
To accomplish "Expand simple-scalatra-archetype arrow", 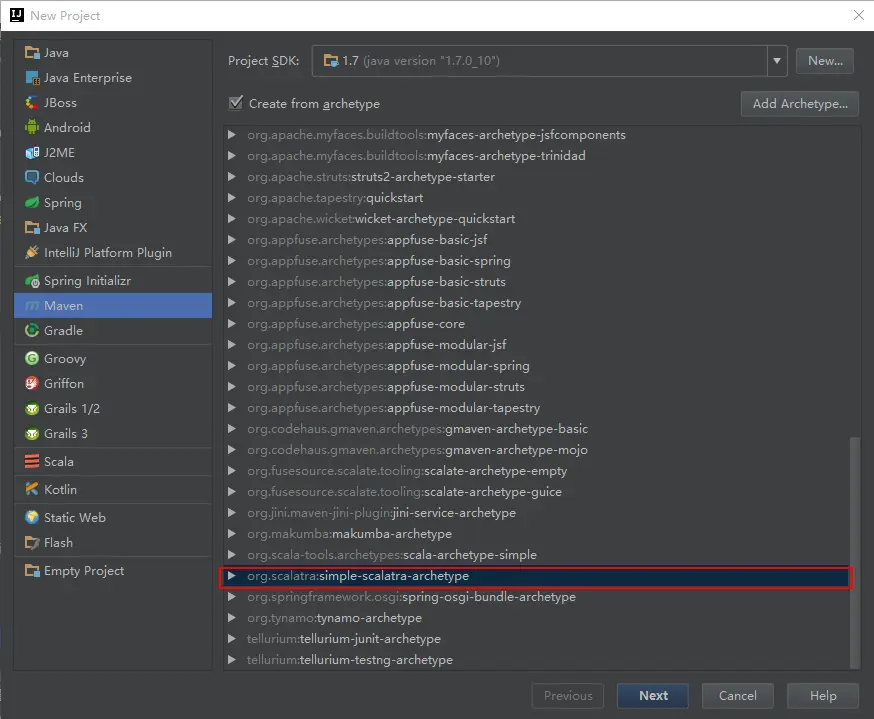I will tap(231, 576).
